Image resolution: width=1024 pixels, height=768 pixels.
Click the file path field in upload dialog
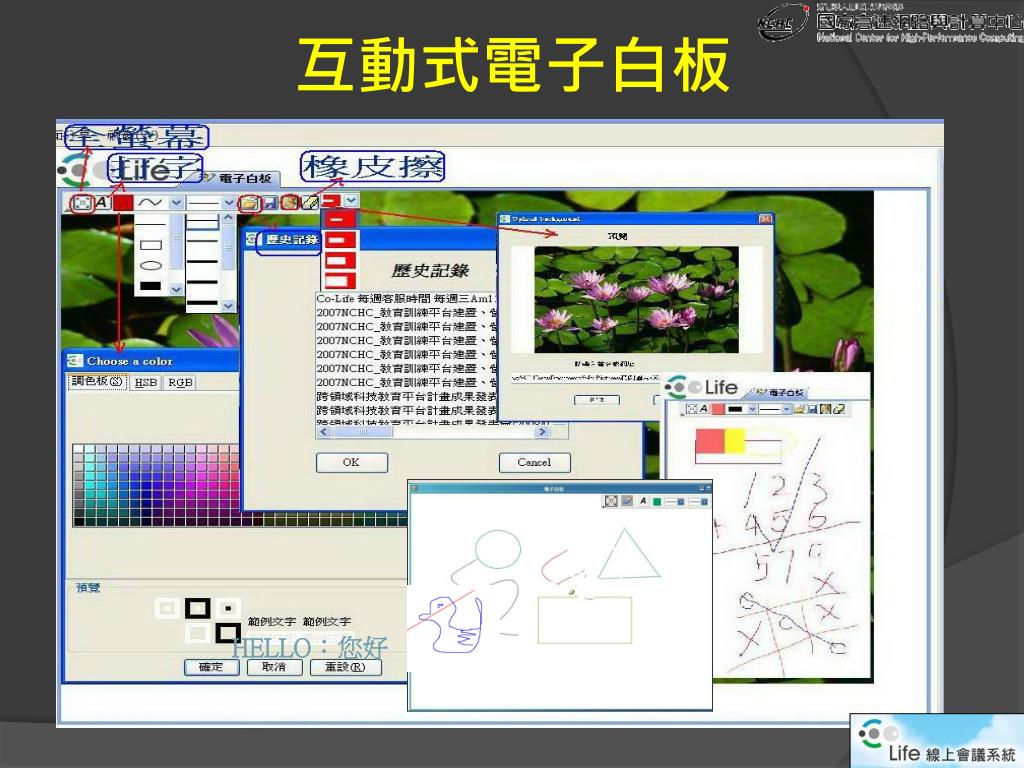586,377
